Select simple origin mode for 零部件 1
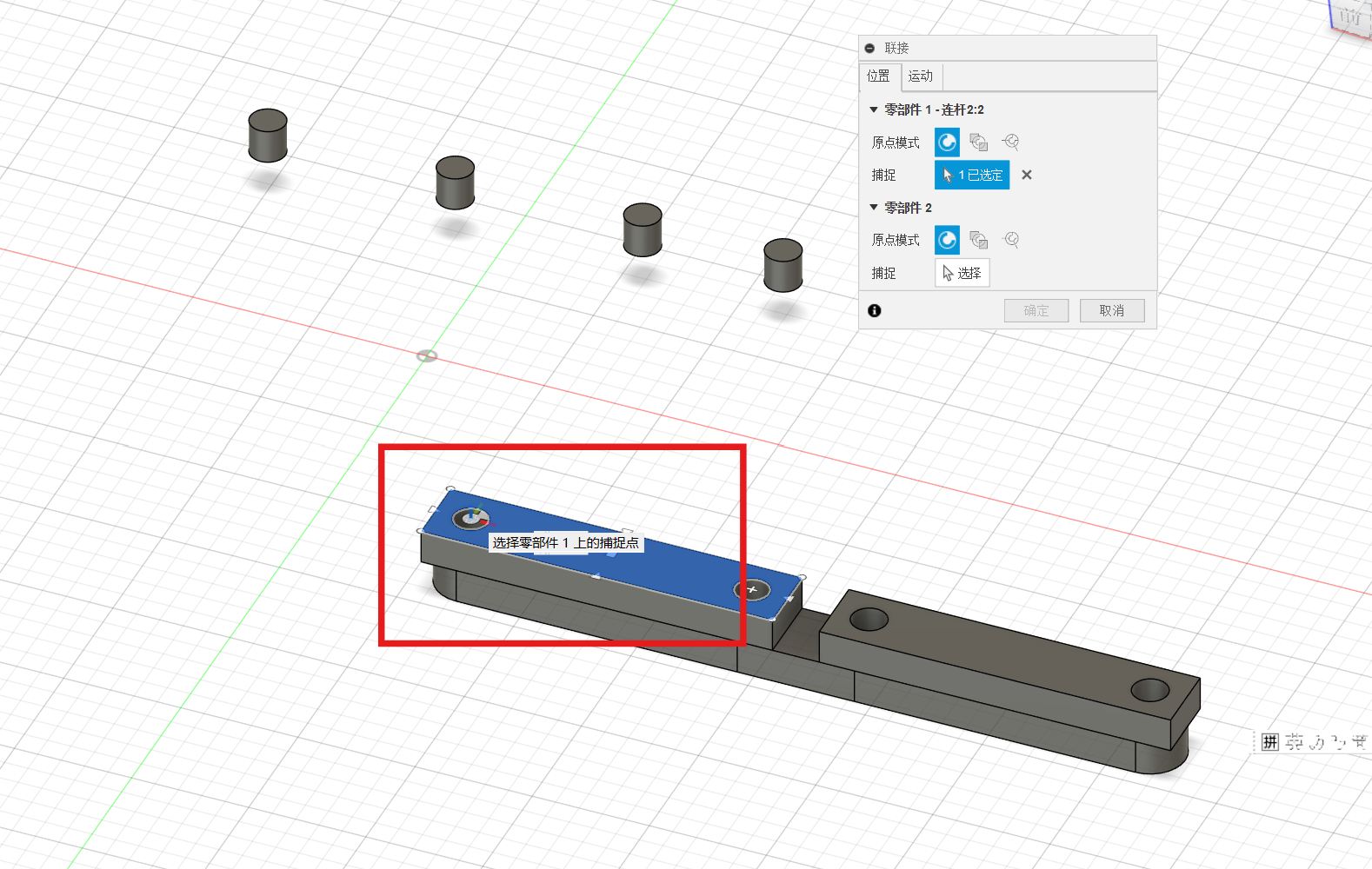Image resolution: width=1372 pixels, height=869 pixels. click(x=947, y=142)
